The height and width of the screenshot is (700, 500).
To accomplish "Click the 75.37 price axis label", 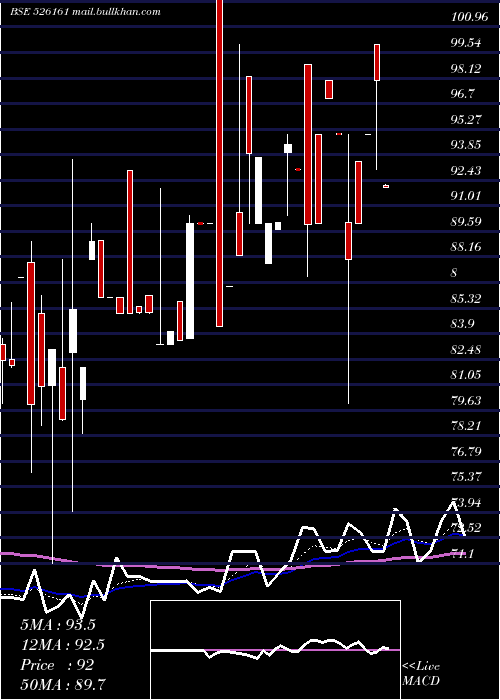I will 466,477.
